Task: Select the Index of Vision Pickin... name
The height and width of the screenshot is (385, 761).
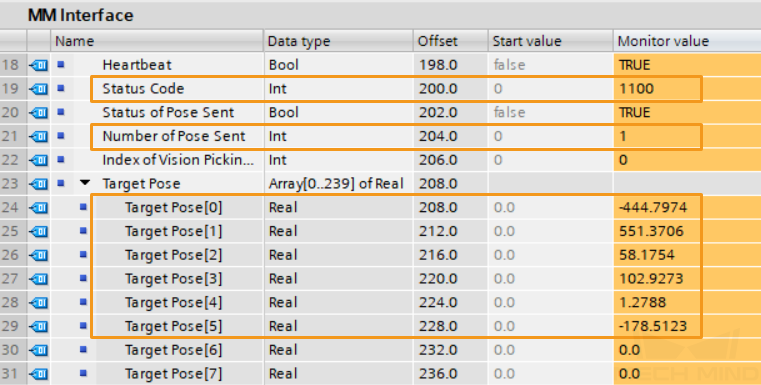Action: pos(178,160)
